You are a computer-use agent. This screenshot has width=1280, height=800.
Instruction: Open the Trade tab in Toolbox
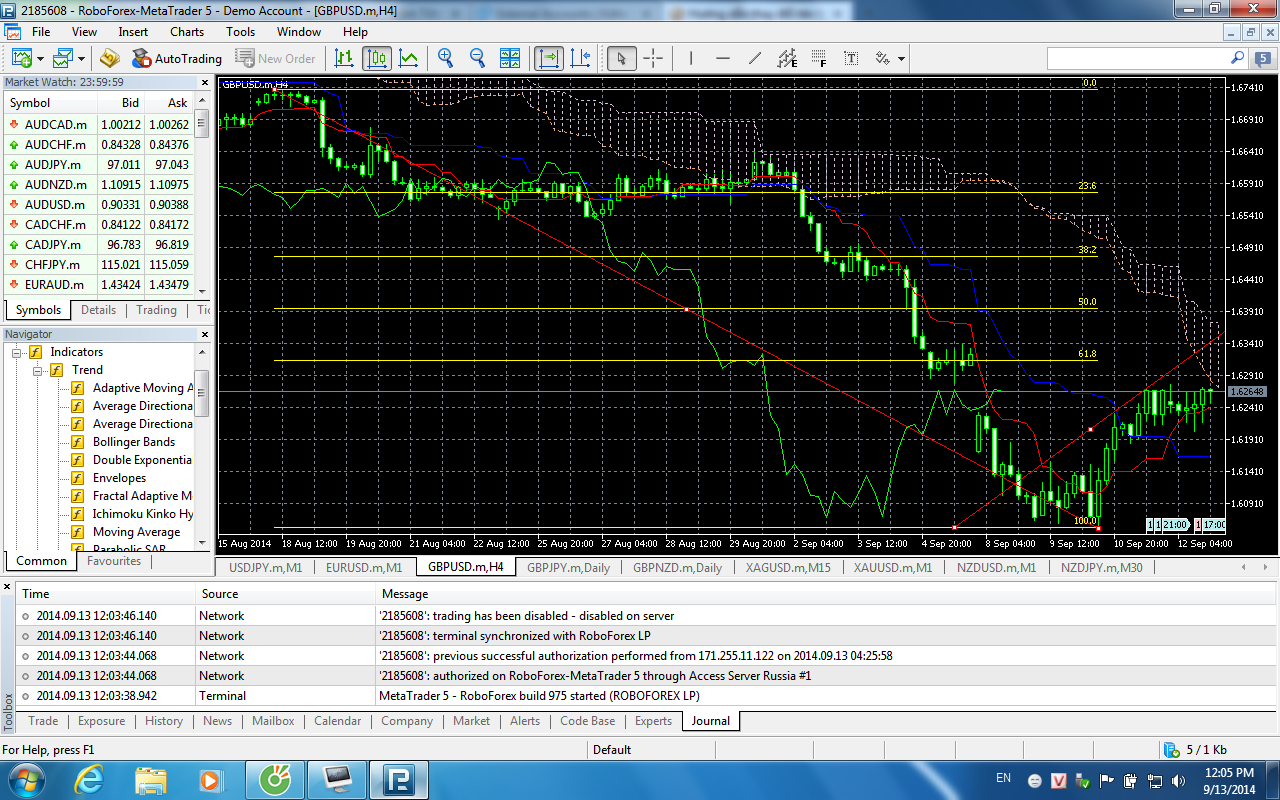43,721
